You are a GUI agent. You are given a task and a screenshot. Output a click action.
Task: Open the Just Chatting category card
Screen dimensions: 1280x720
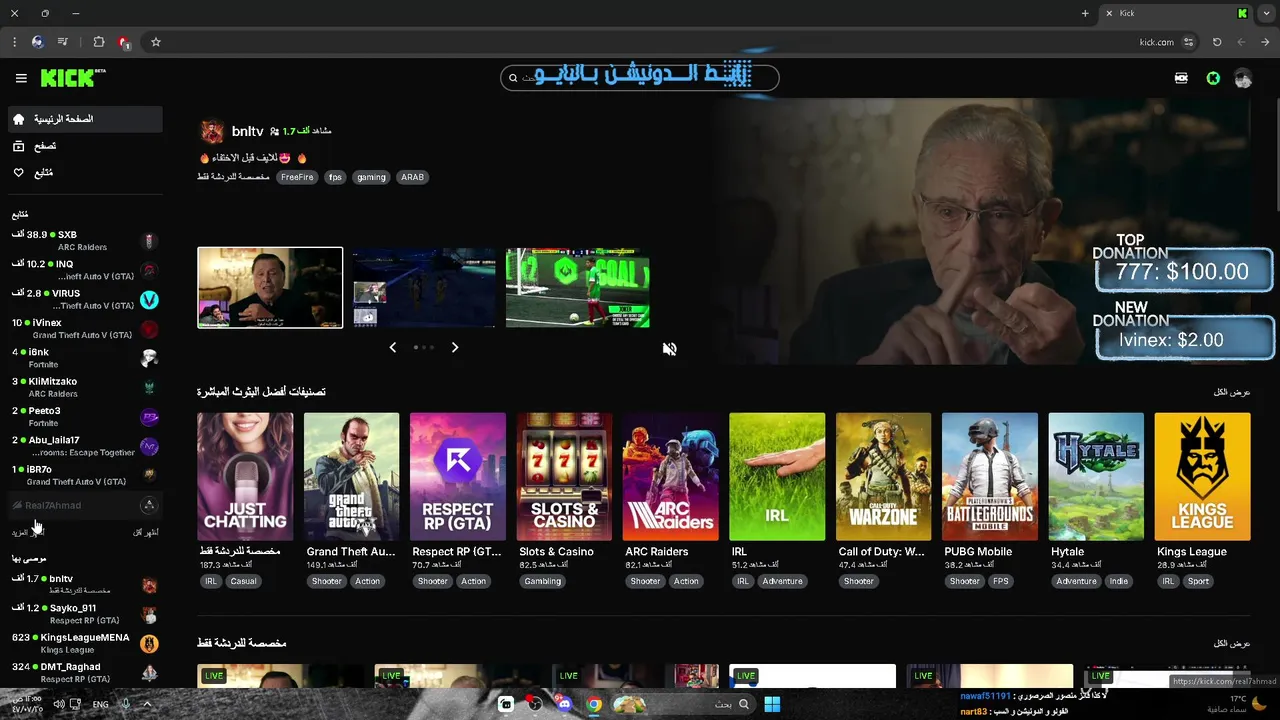click(x=245, y=477)
